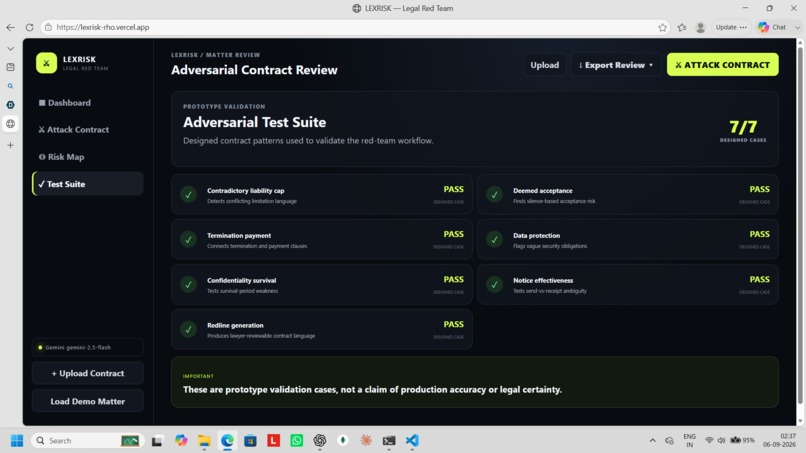Click the taskbar Search box

click(86, 441)
